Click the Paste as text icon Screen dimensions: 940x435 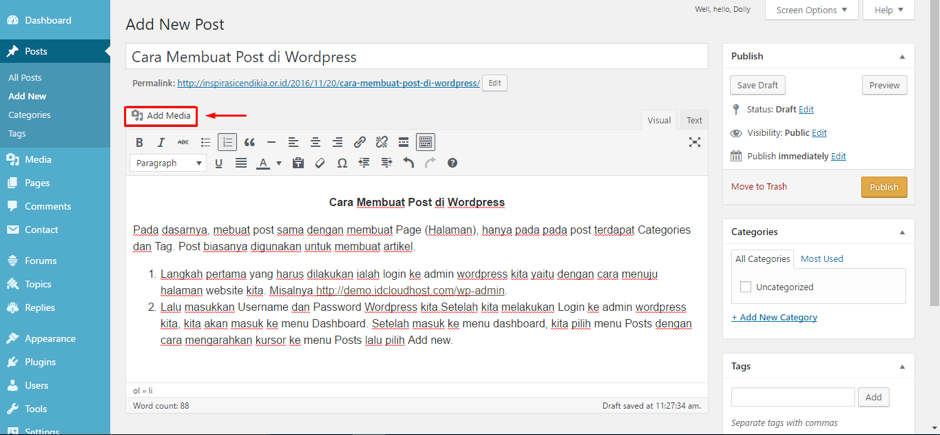click(x=298, y=163)
